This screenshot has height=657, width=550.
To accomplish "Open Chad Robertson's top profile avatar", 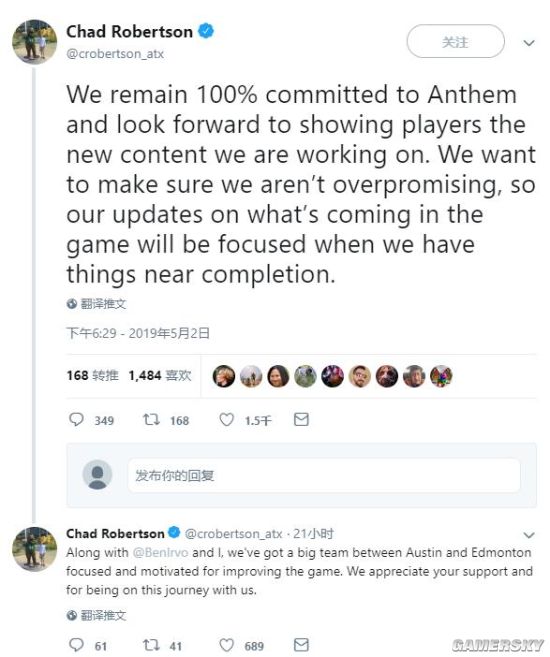I will coord(34,41).
